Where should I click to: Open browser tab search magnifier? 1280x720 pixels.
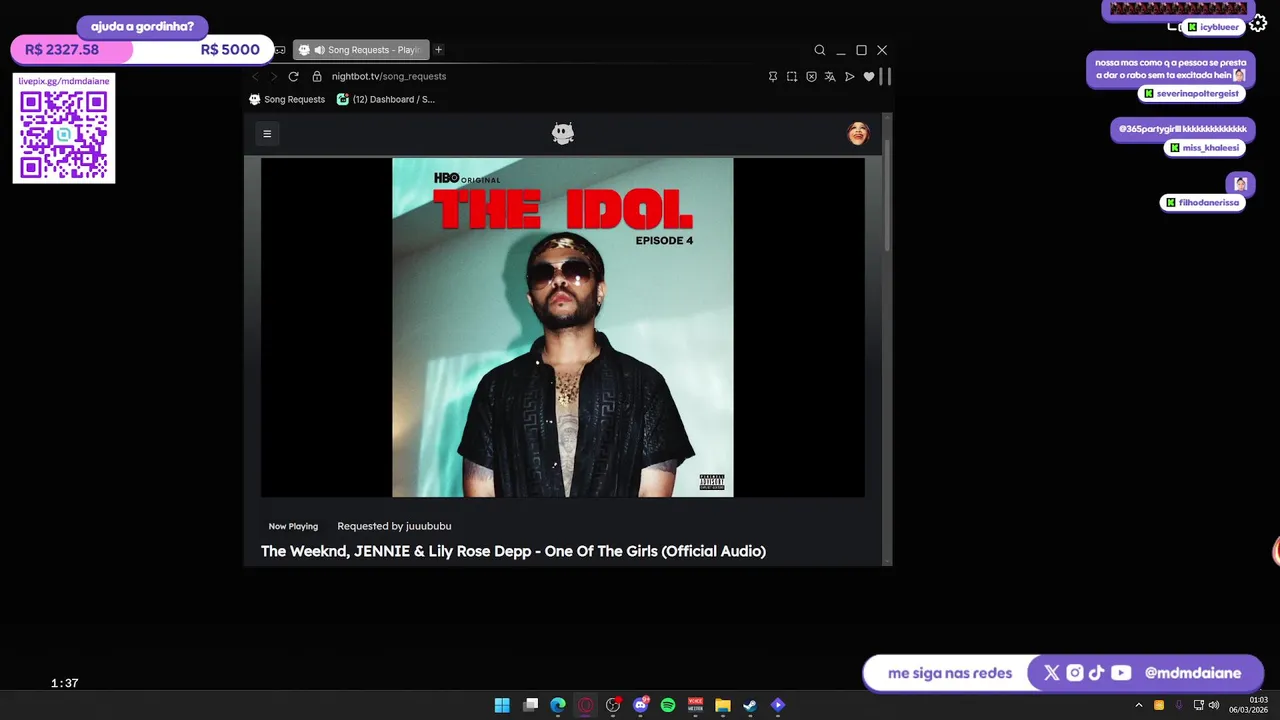point(820,50)
